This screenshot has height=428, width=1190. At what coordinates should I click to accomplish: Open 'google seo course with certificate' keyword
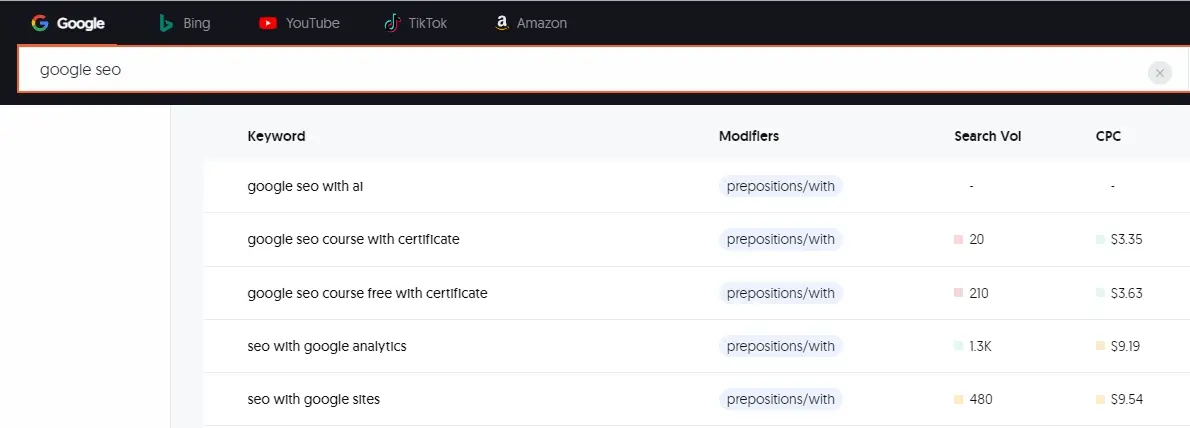[x=353, y=239]
